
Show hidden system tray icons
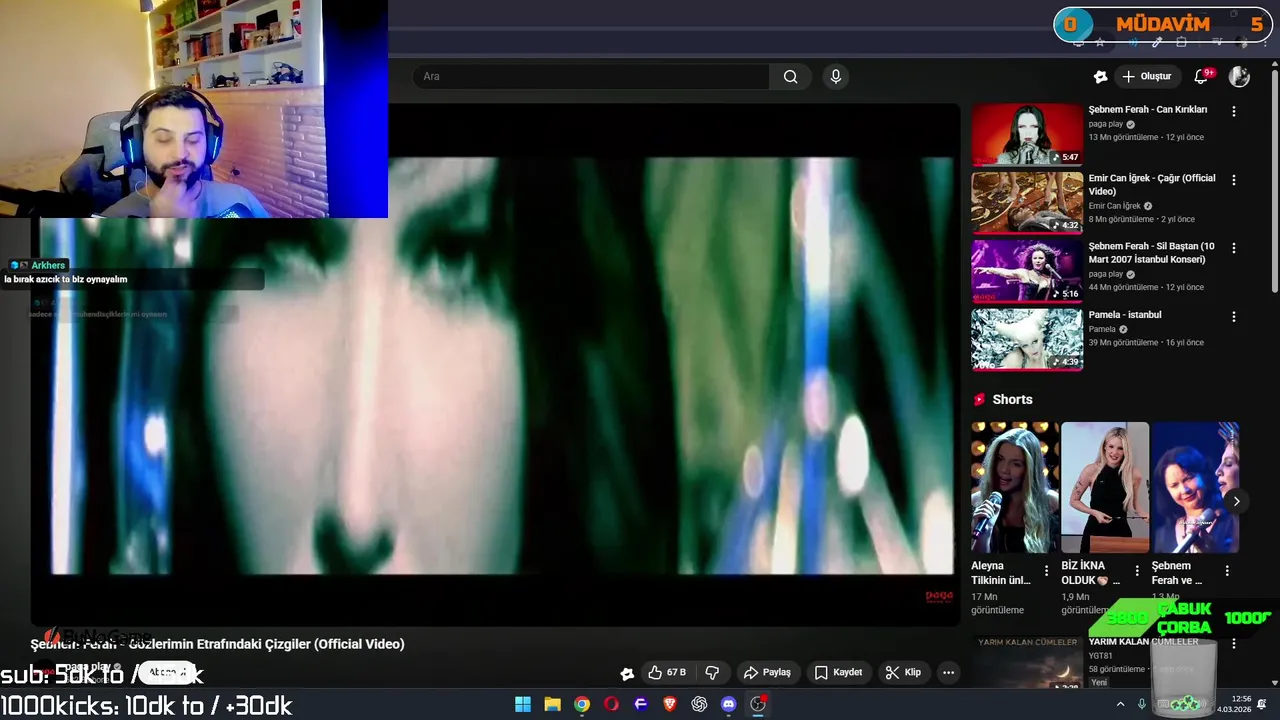coord(1120,705)
